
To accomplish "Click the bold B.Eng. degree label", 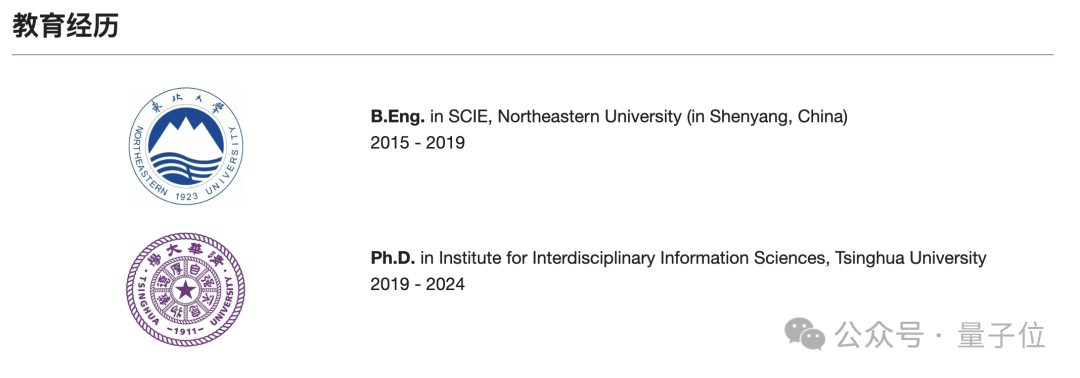I will tap(398, 116).
